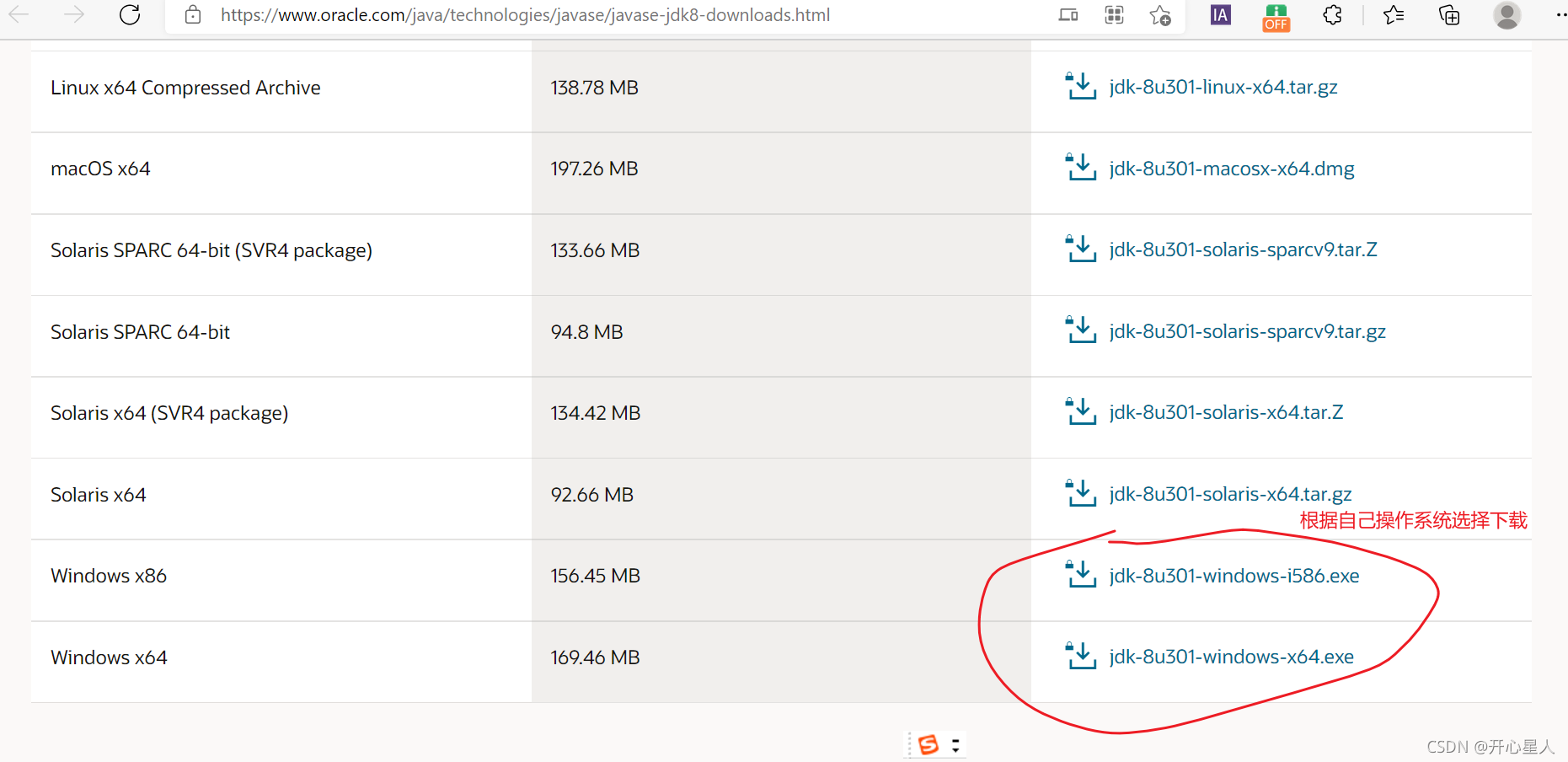1568x762 pixels.
Task: Select file size '94.8 MB'
Action: pos(586,332)
